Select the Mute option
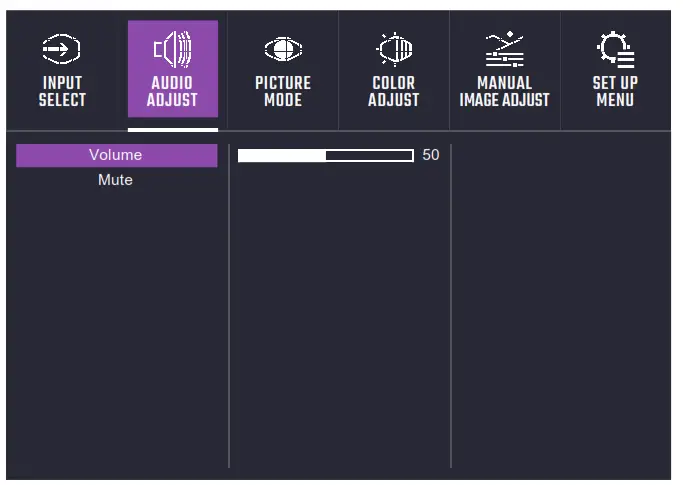683x485 pixels. click(x=116, y=180)
